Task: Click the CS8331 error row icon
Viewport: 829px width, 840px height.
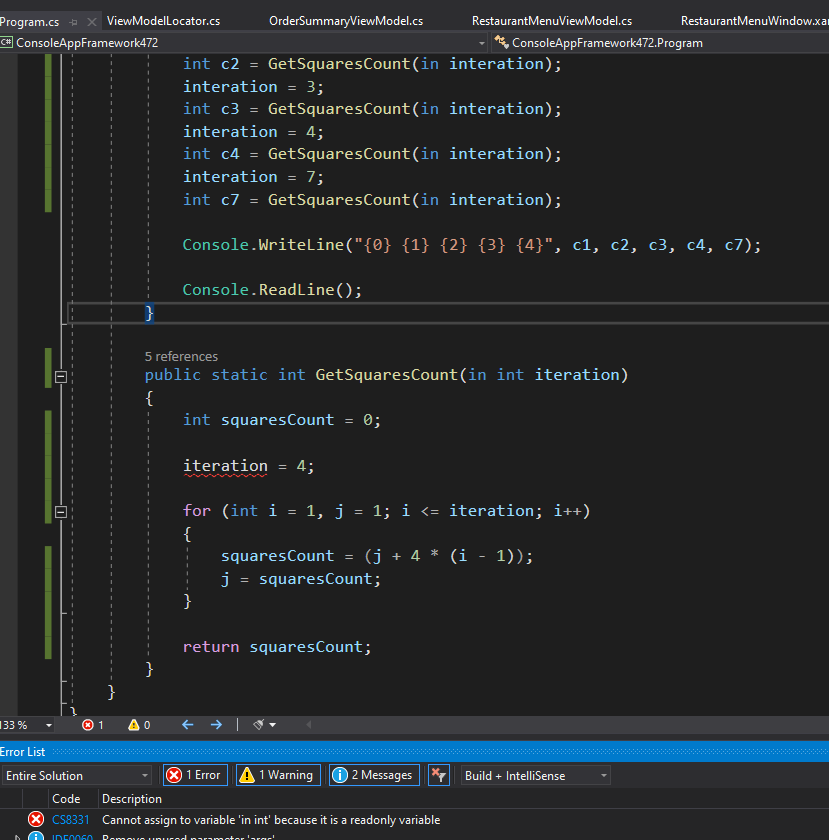Action: coord(36,820)
